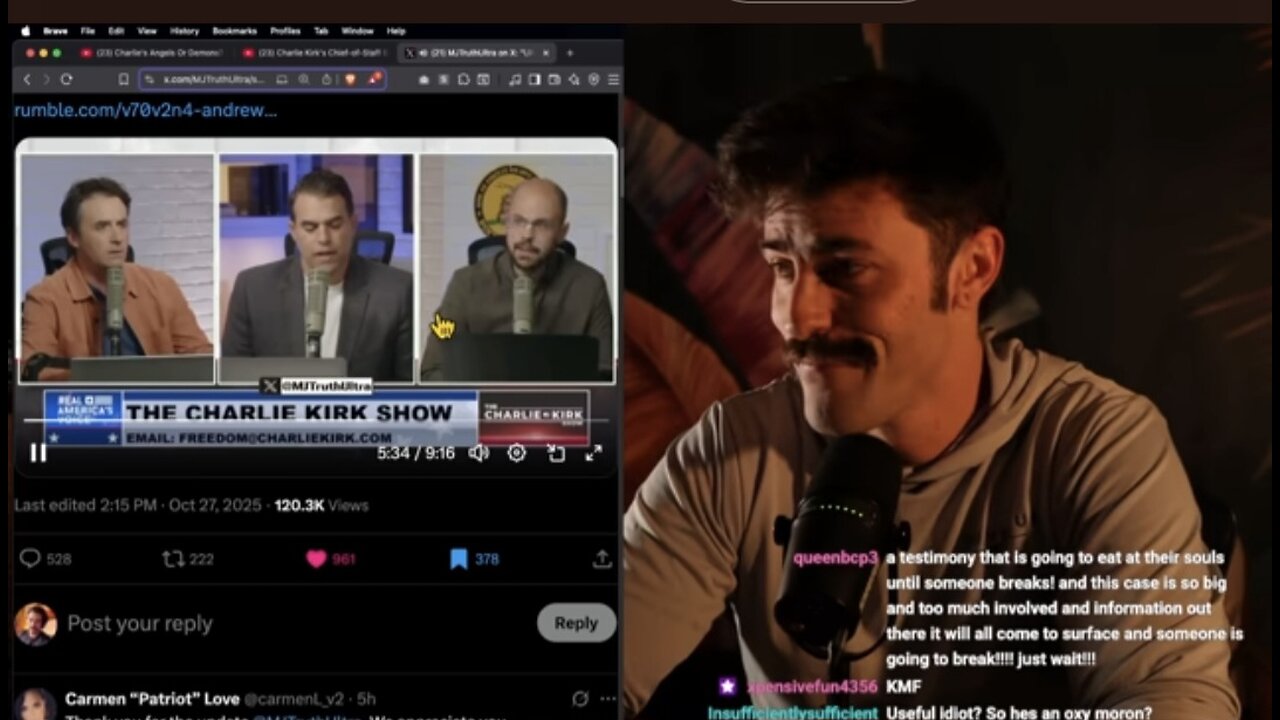This screenshot has height=720, width=1280.
Task: Open the Bookmarks menu
Action: click(x=236, y=31)
